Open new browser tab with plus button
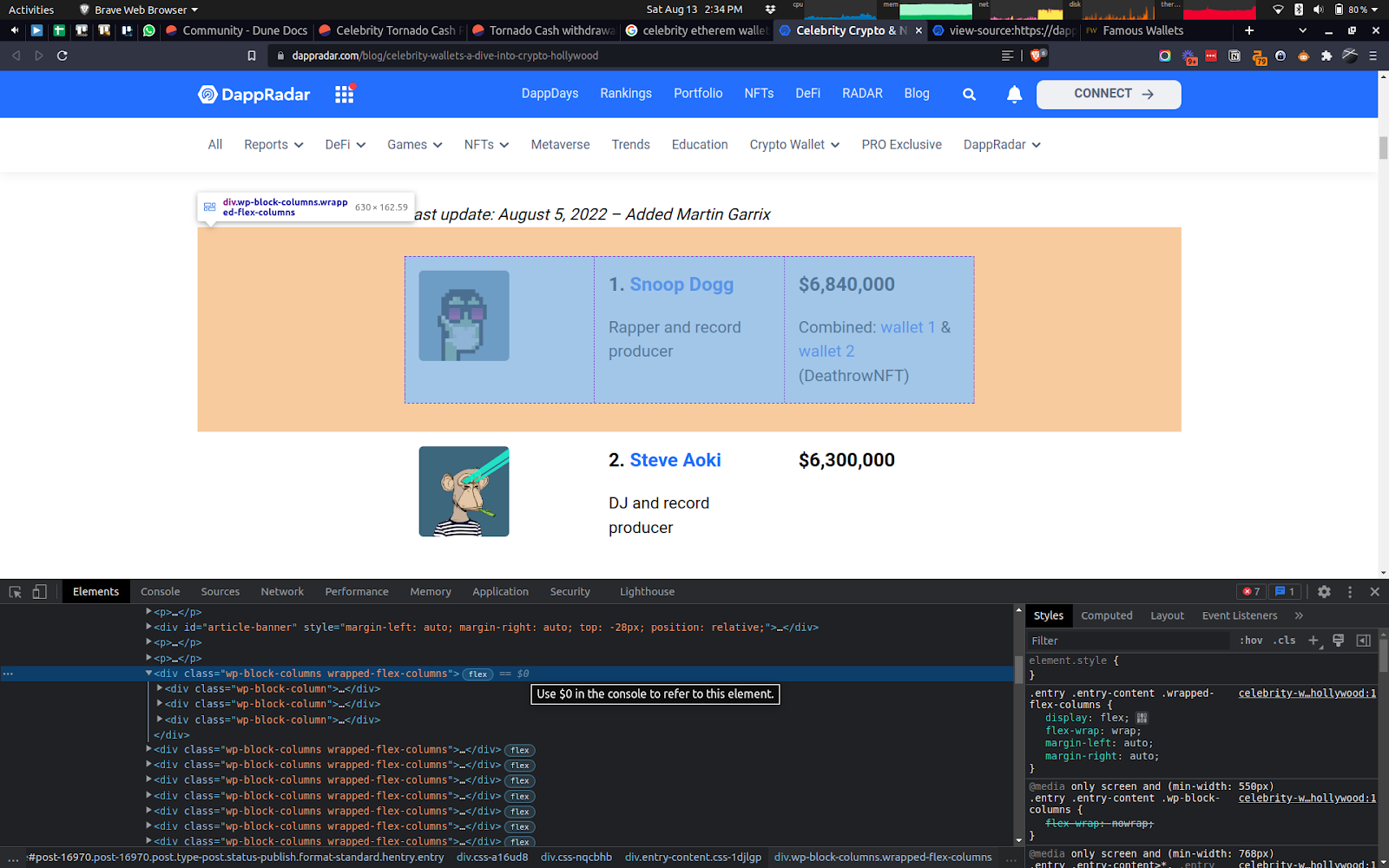Image resolution: width=1389 pixels, height=868 pixels. click(1249, 30)
